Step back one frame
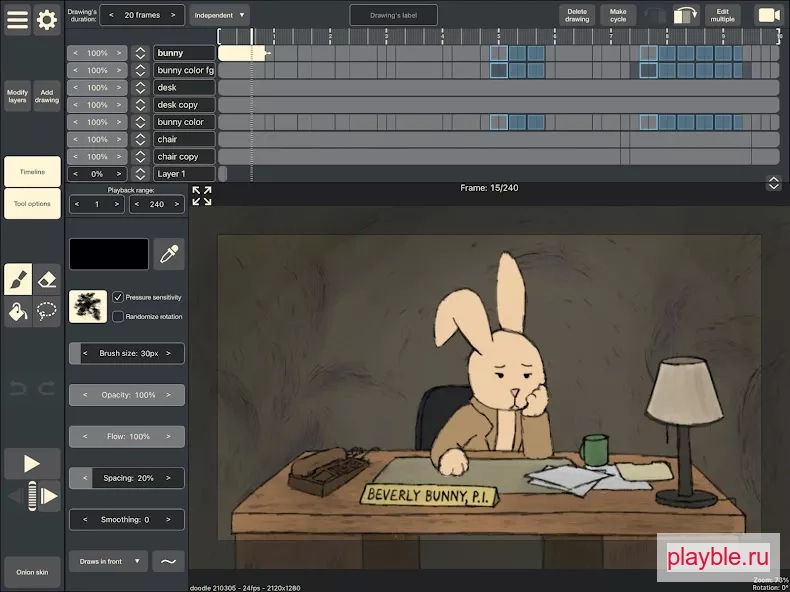Viewport: 790px width, 592px height. click(15, 496)
